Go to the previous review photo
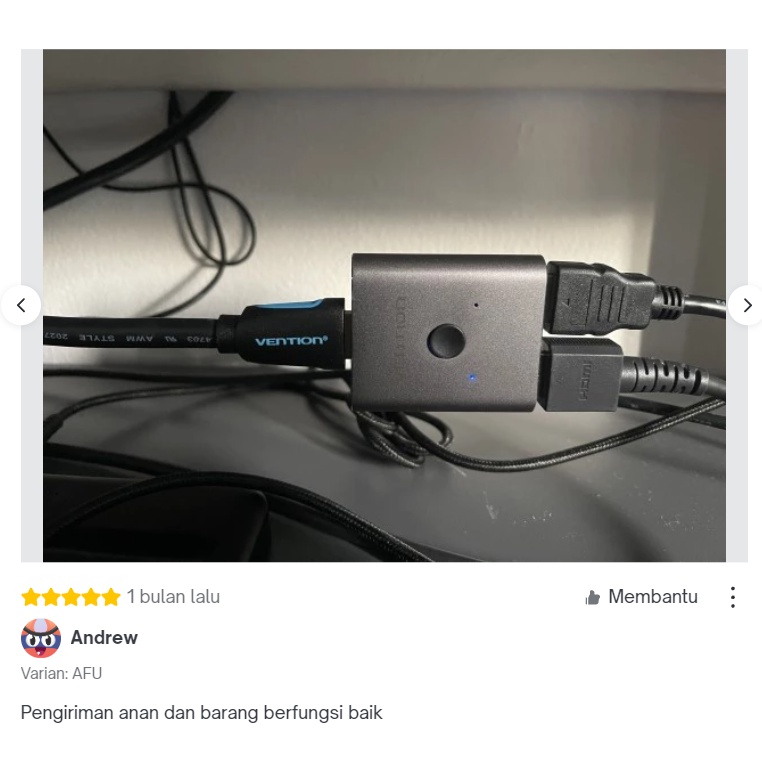Image resolution: width=762 pixels, height=762 pixels. (21, 305)
